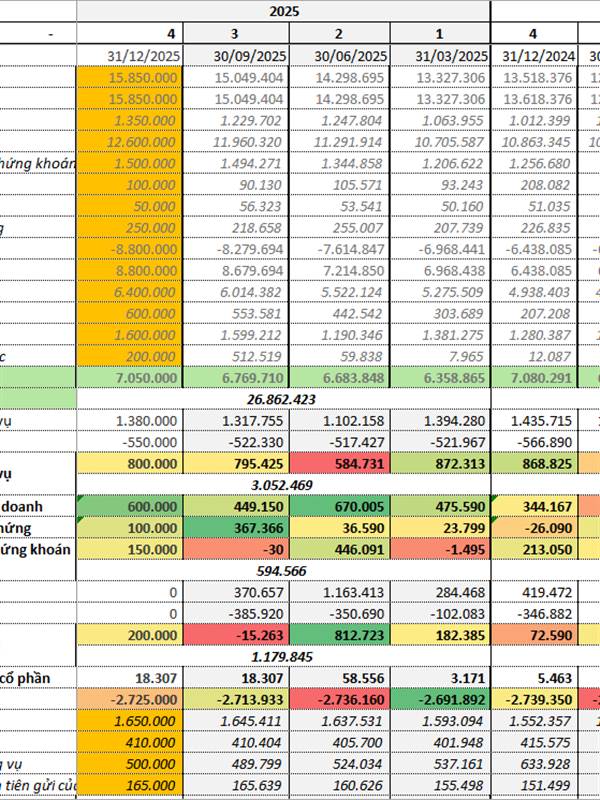Click cell containing 58.556
This screenshot has width=600, height=800.
pos(339,678)
